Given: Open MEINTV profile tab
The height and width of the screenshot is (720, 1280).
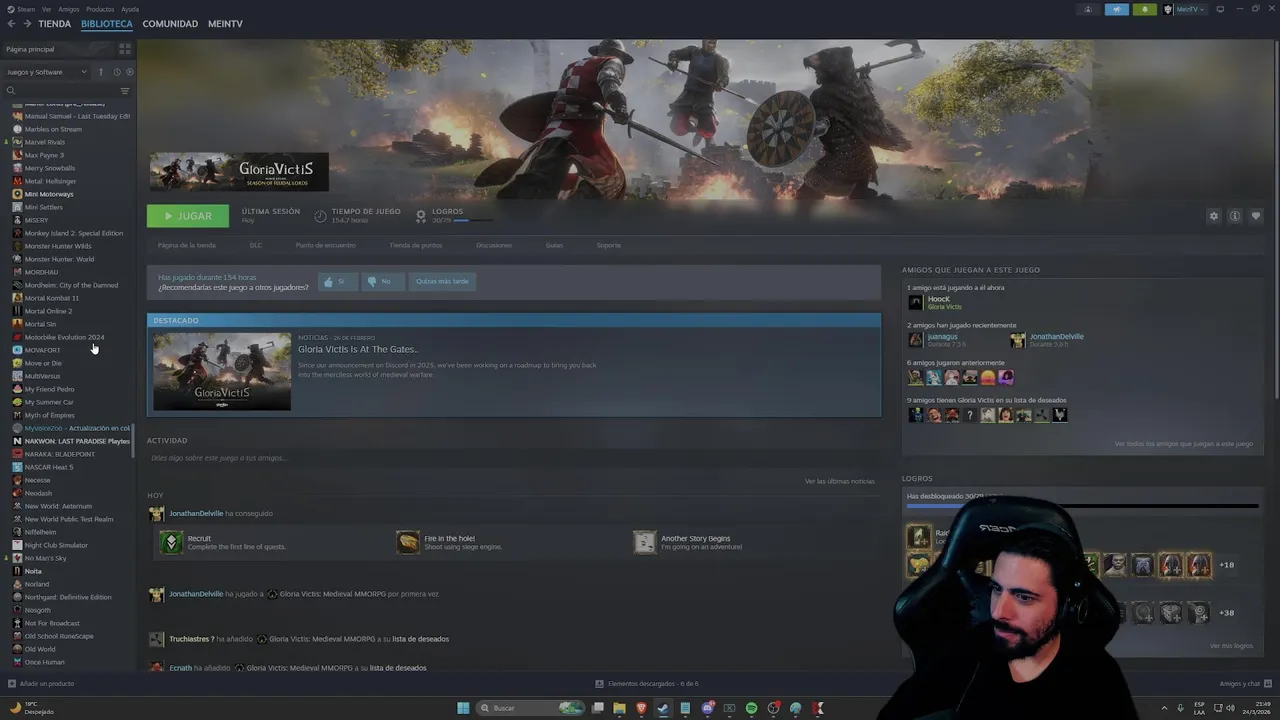Looking at the screenshot, I should pyautogui.click(x=225, y=24).
